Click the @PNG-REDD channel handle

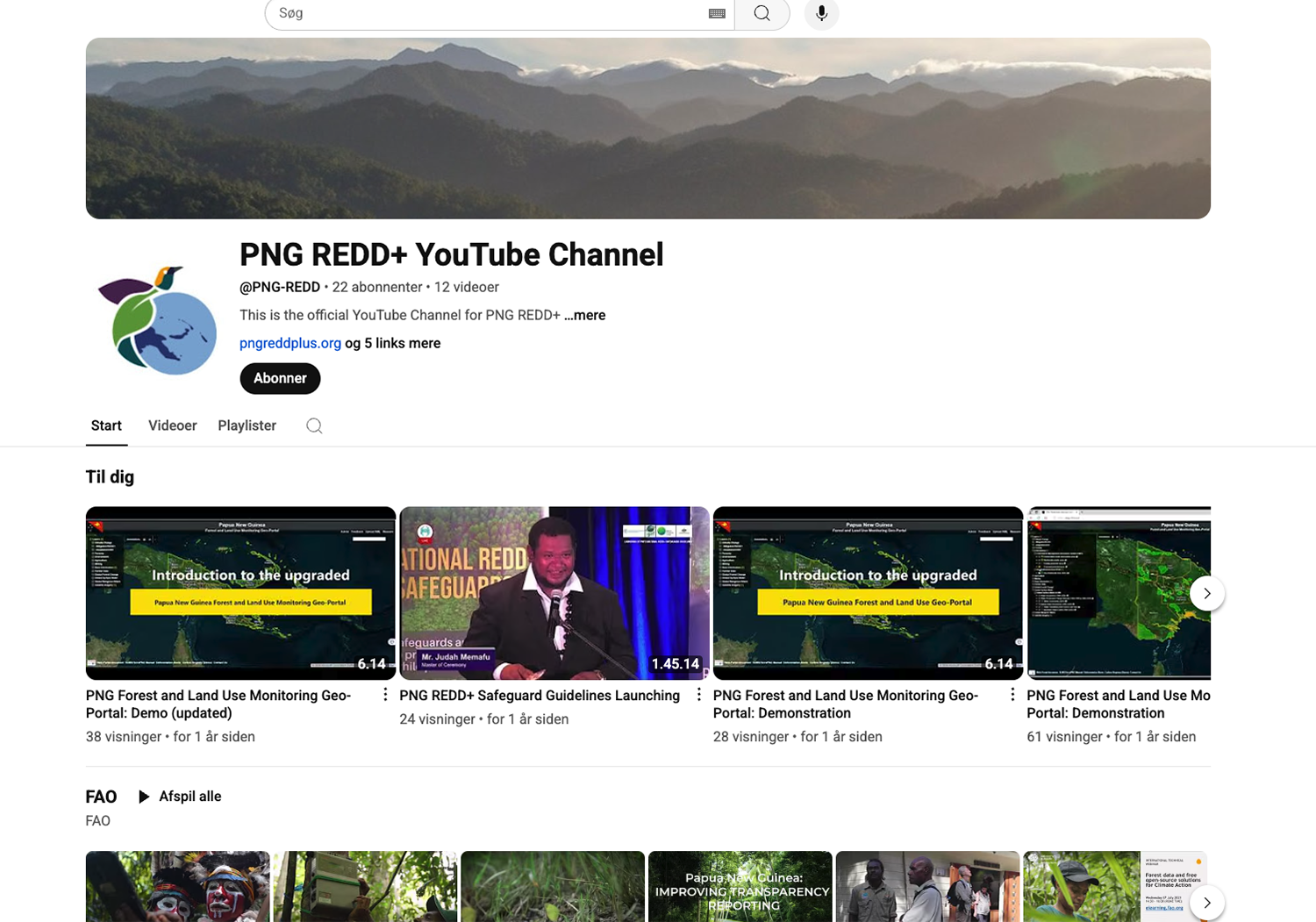[280, 287]
